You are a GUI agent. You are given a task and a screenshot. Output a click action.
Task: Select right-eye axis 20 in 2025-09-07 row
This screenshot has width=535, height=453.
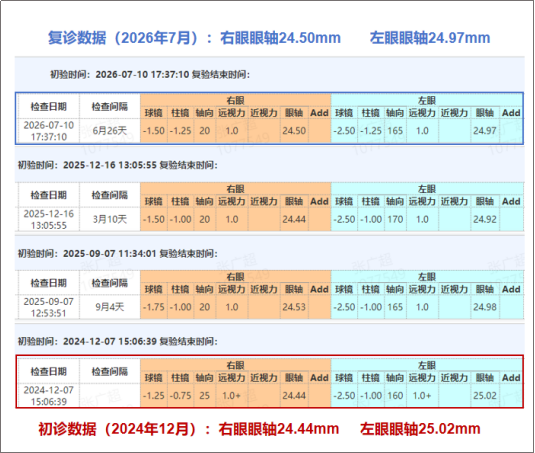(x=204, y=307)
